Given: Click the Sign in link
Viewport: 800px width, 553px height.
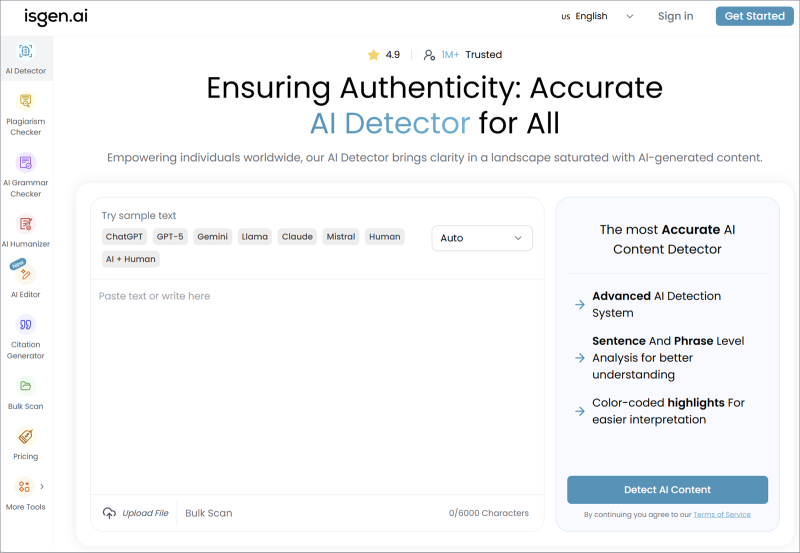Looking at the screenshot, I should coord(676,16).
